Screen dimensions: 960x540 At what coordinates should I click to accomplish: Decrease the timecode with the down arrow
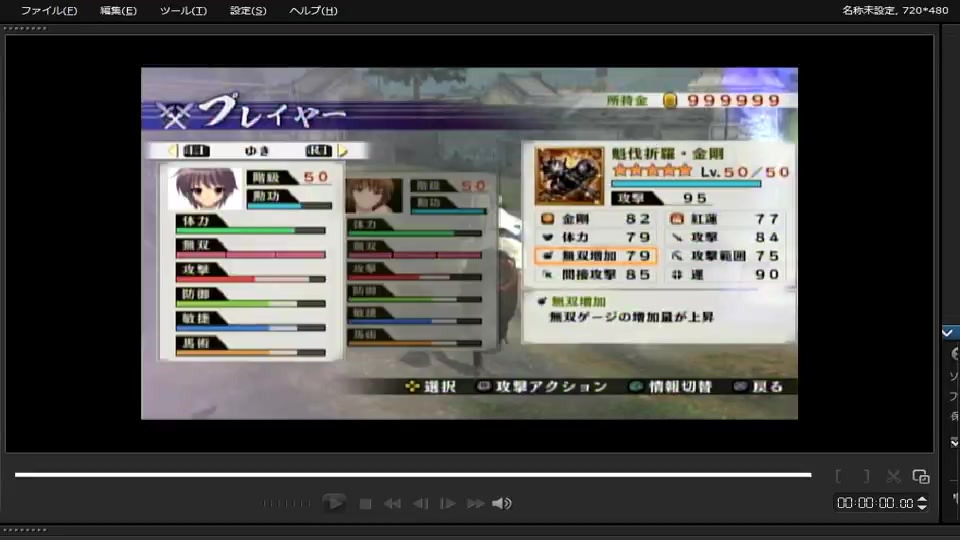tap(922, 508)
